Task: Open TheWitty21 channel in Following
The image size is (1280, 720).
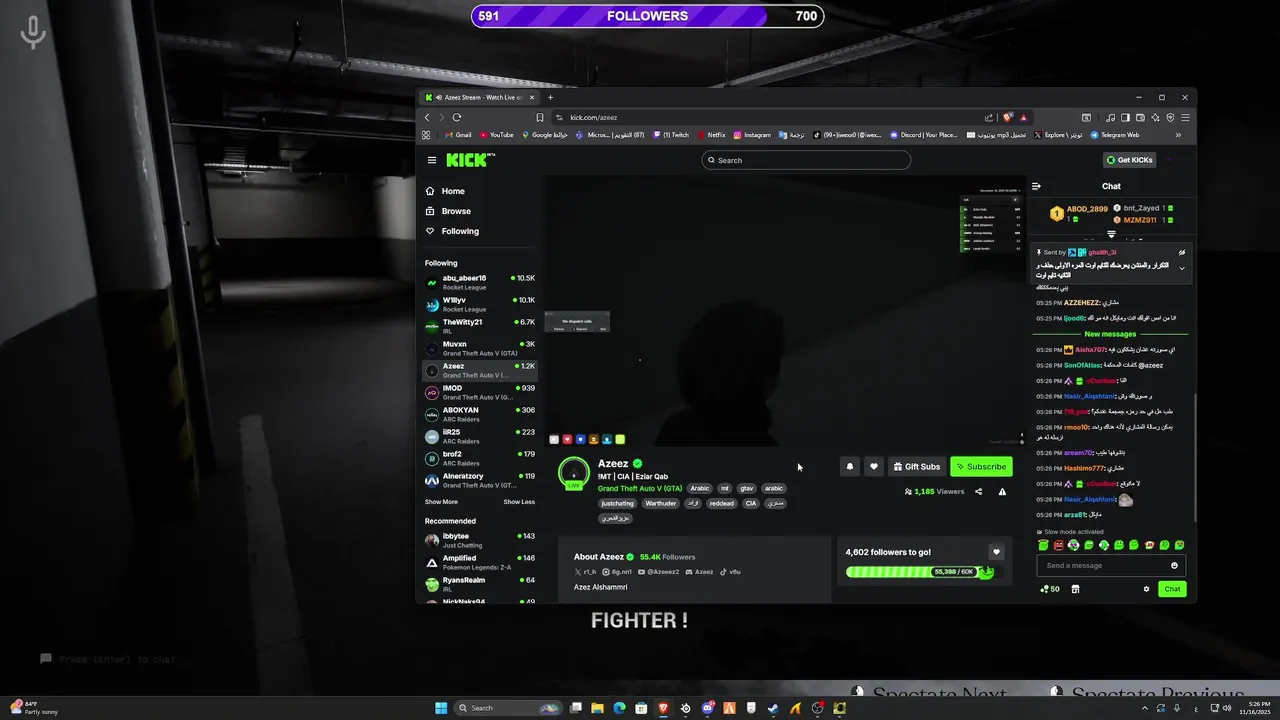Action: (480, 326)
